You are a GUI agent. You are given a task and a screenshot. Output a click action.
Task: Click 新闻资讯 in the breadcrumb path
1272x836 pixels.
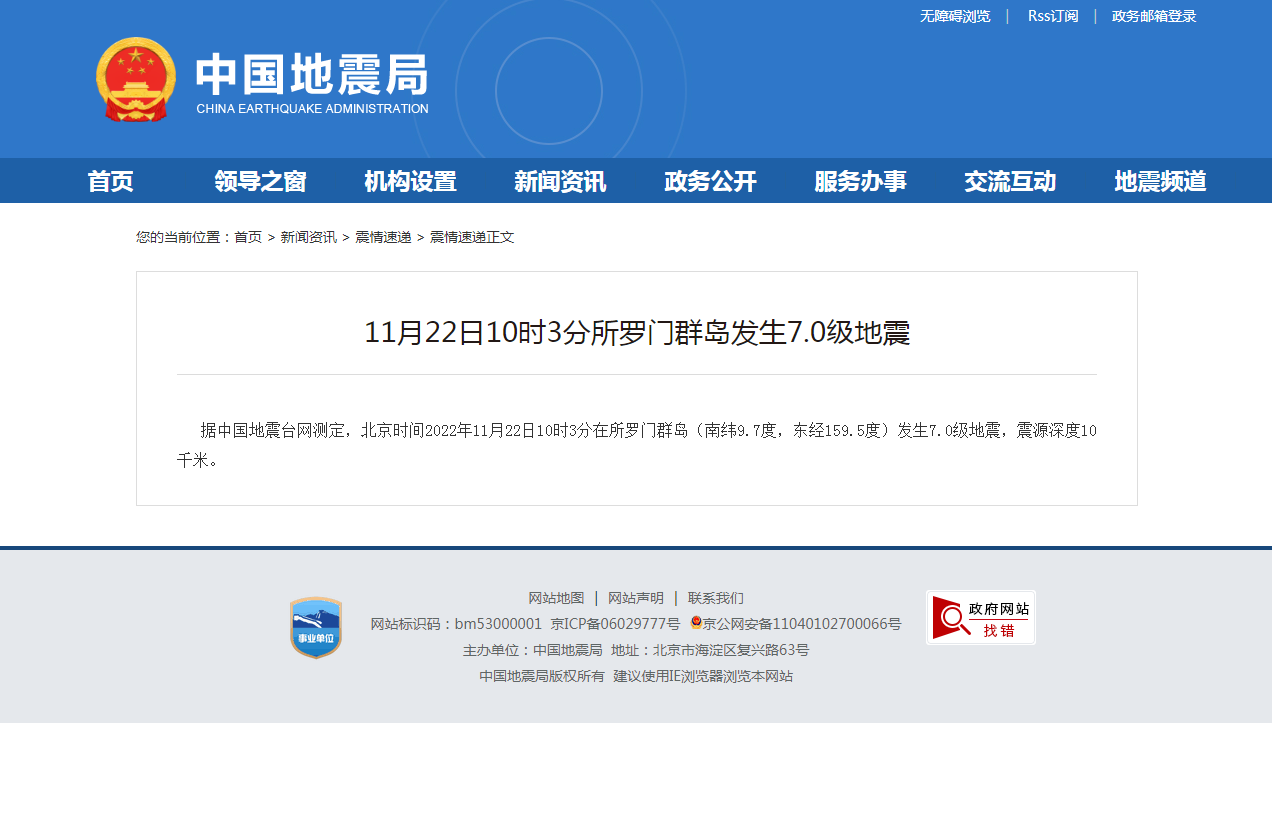[308, 237]
